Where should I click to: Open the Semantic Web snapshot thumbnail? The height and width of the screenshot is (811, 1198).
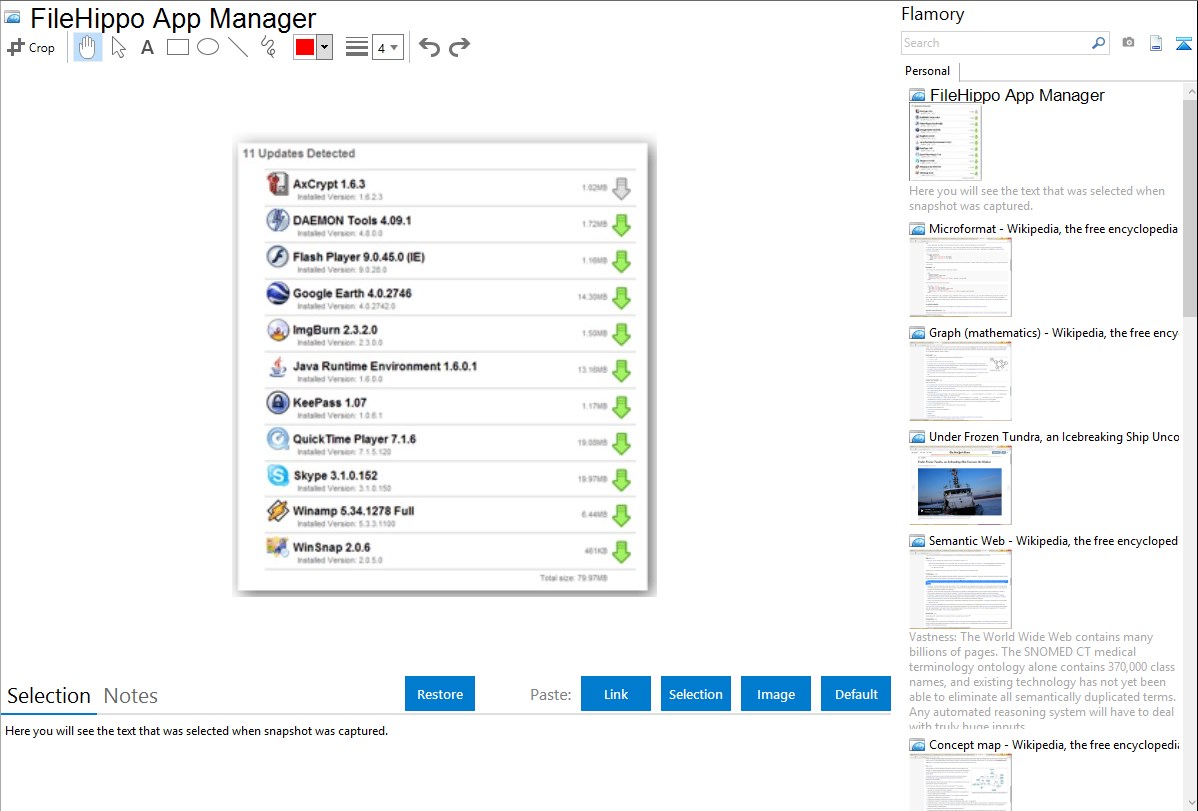click(x=960, y=589)
